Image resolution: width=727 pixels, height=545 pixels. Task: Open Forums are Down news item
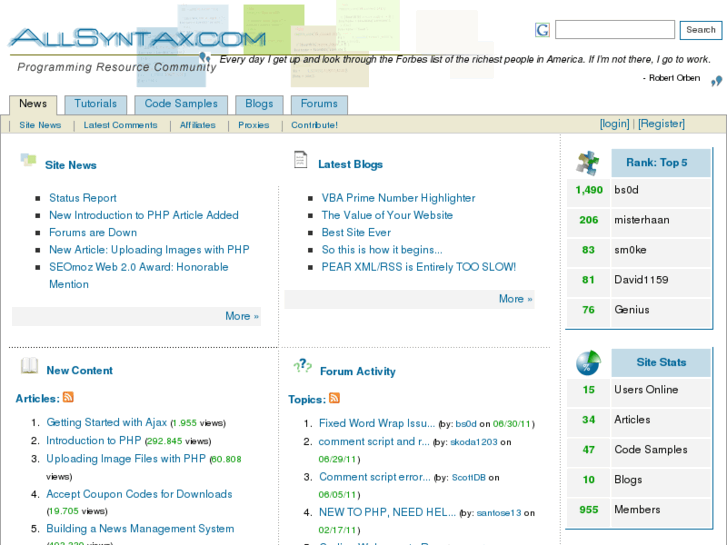(x=93, y=232)
